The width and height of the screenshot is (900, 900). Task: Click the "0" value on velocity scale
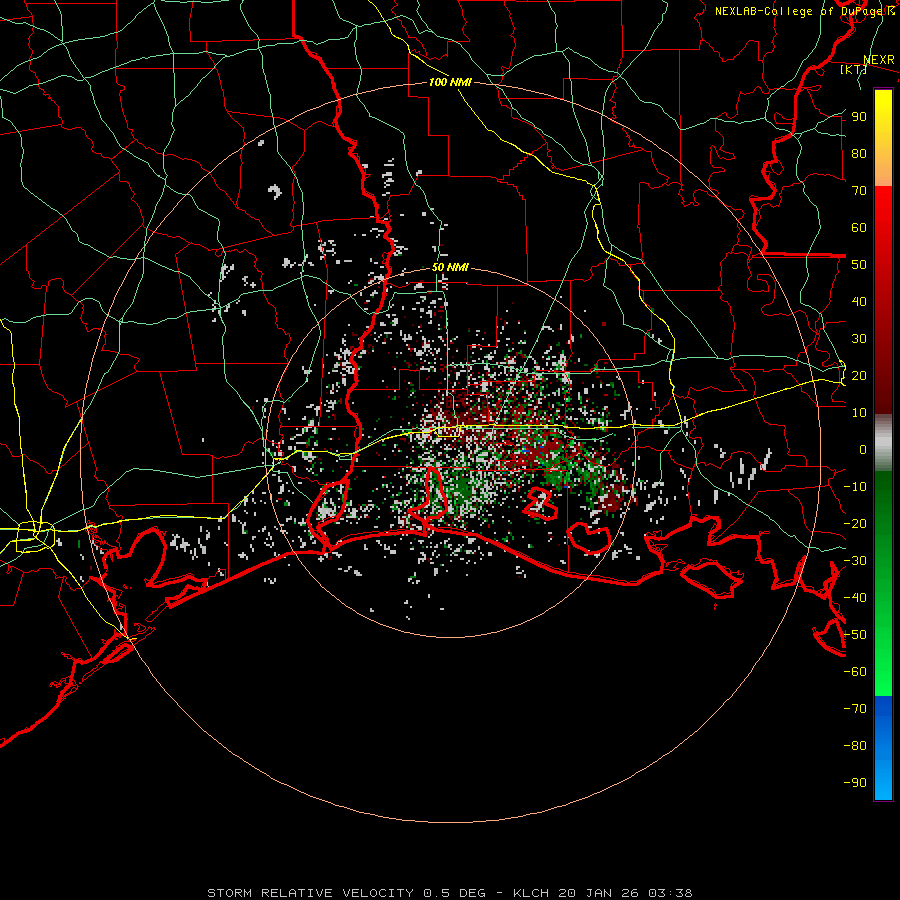[x=863, y=449]
